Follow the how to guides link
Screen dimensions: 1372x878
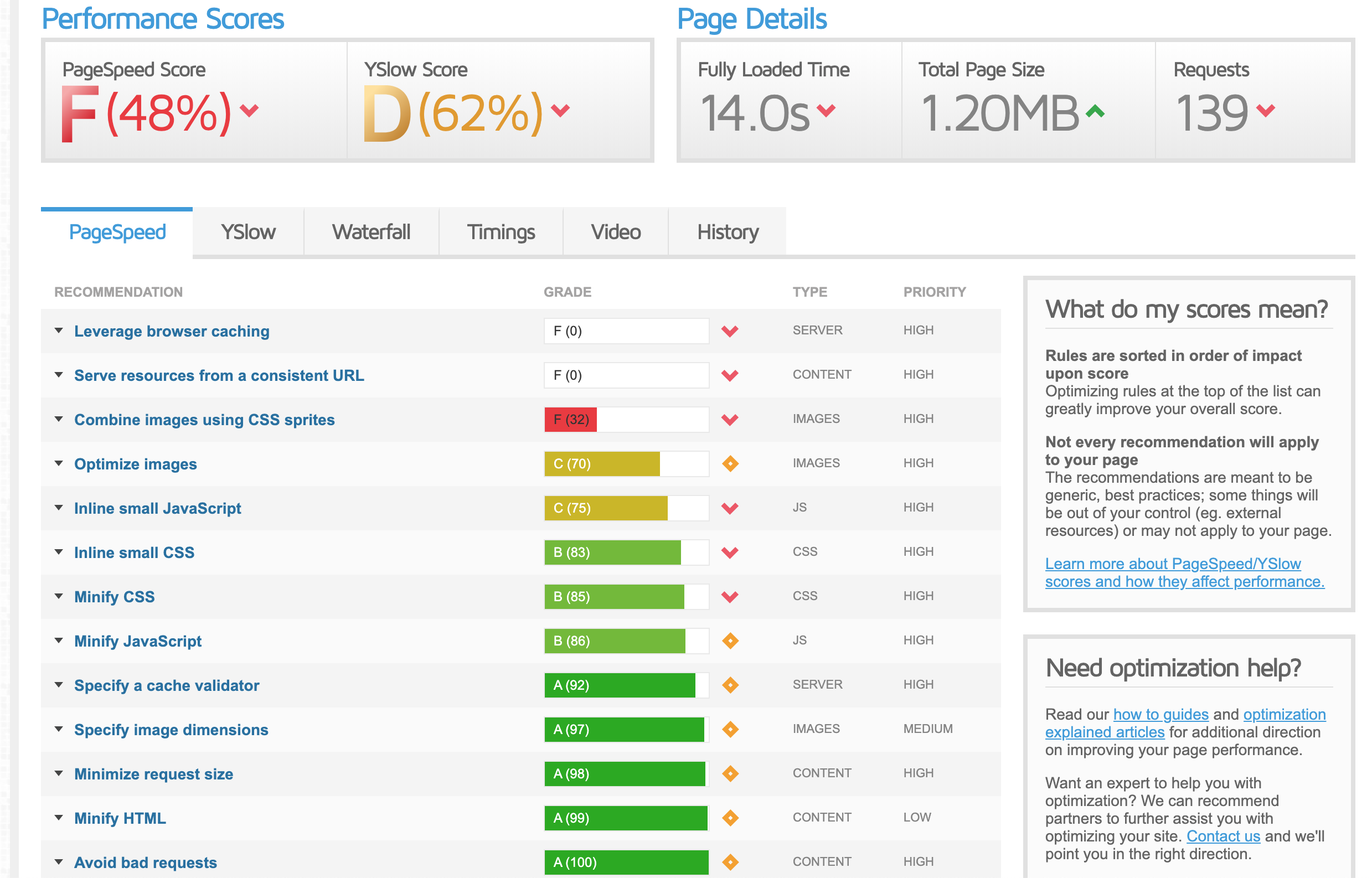(1160, 714)
